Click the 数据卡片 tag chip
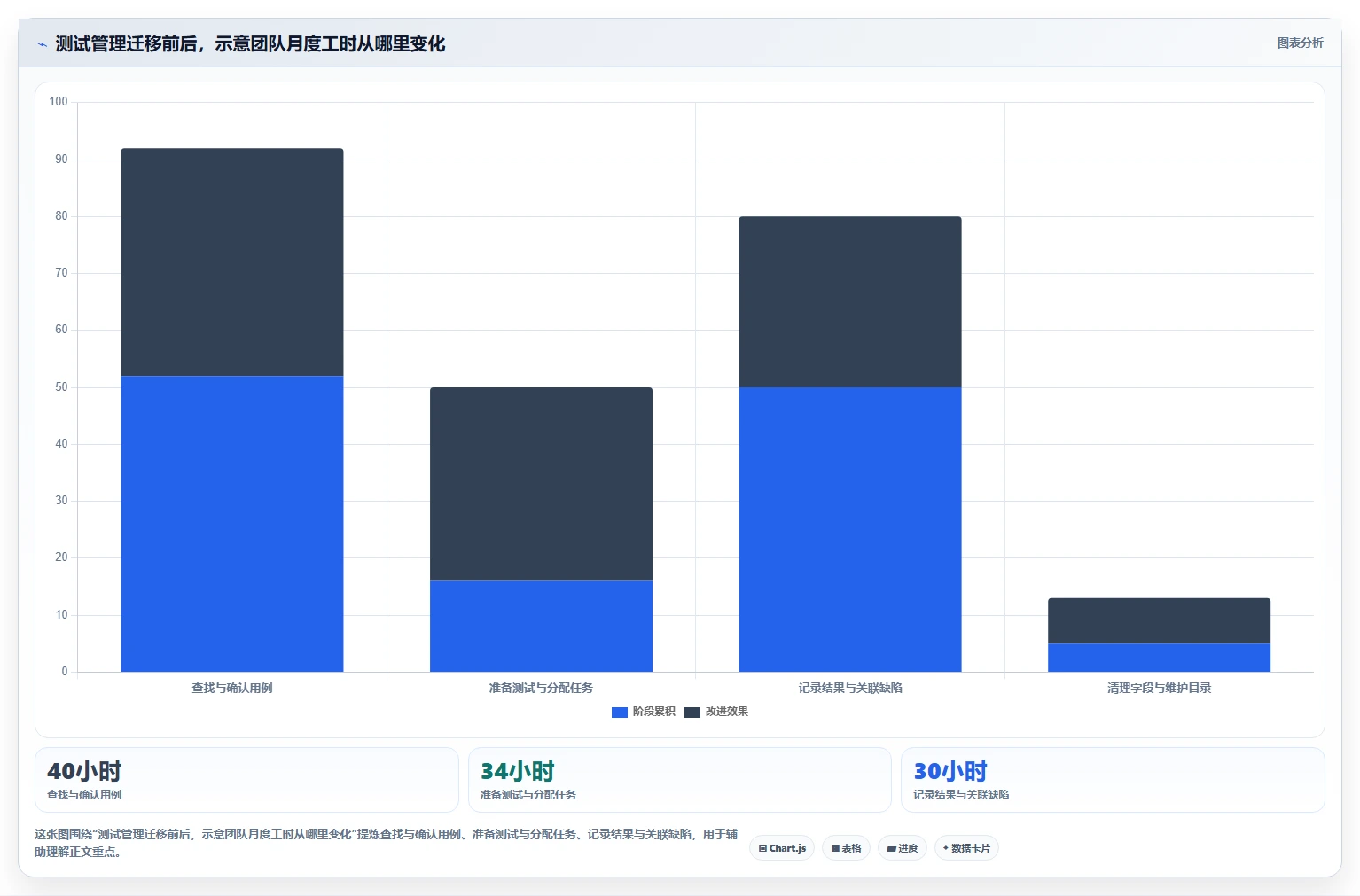Viewport: 1360px width, 896px height. tap(966, 848)
